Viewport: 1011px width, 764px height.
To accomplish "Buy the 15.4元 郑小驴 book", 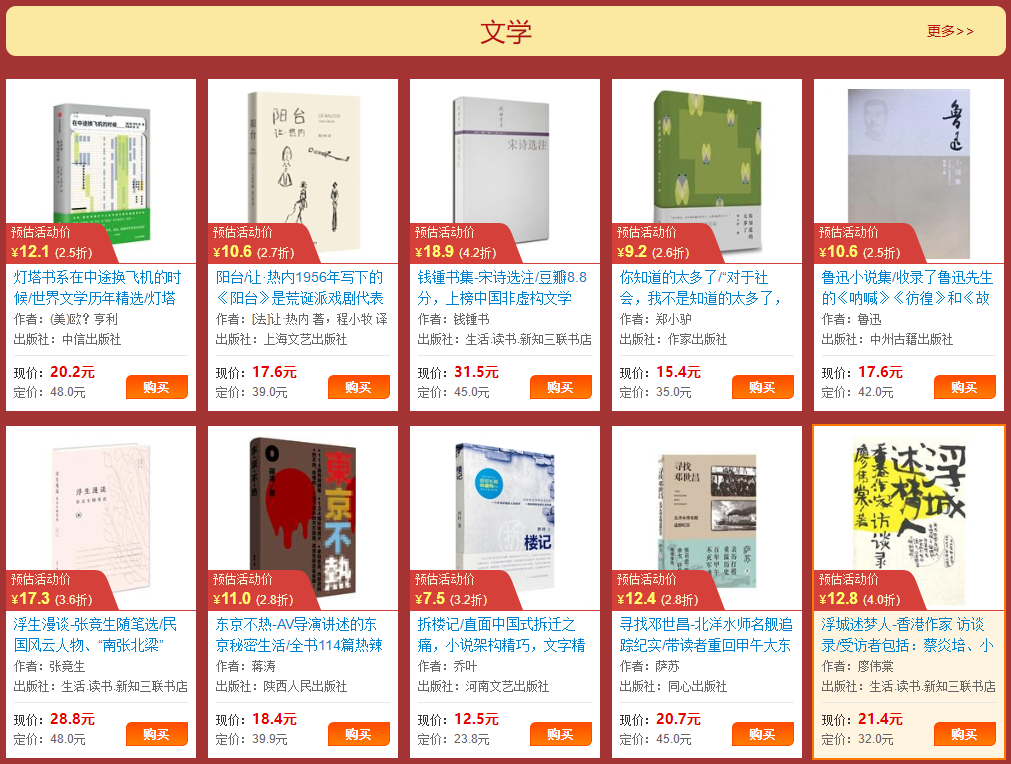I will (762, 387).
